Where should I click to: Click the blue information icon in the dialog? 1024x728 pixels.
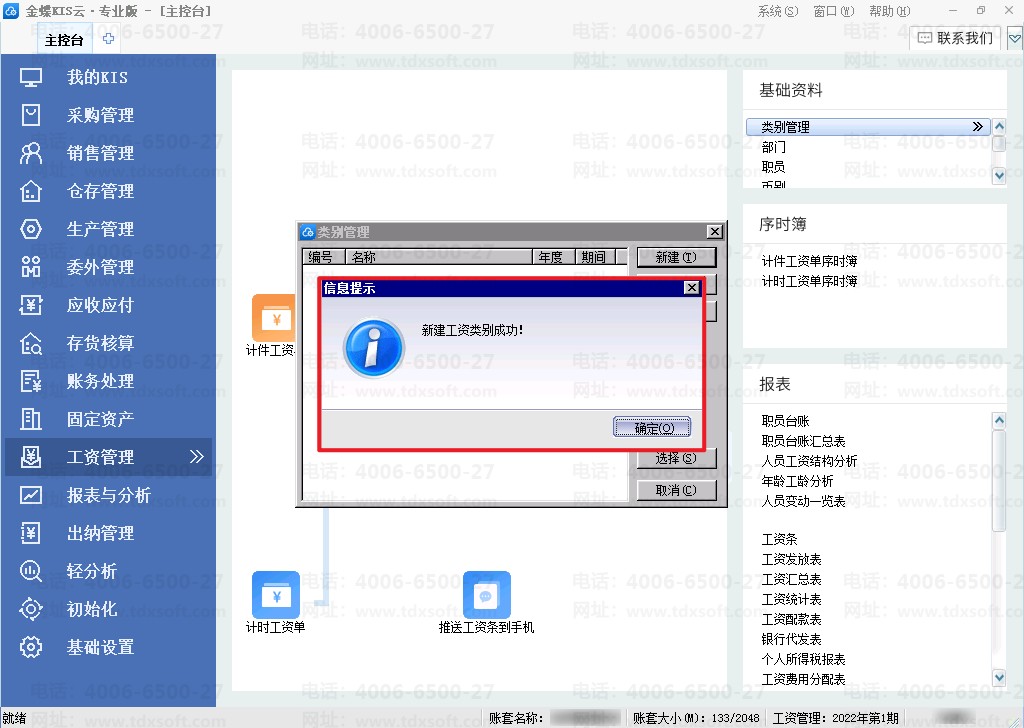[373, 348]
